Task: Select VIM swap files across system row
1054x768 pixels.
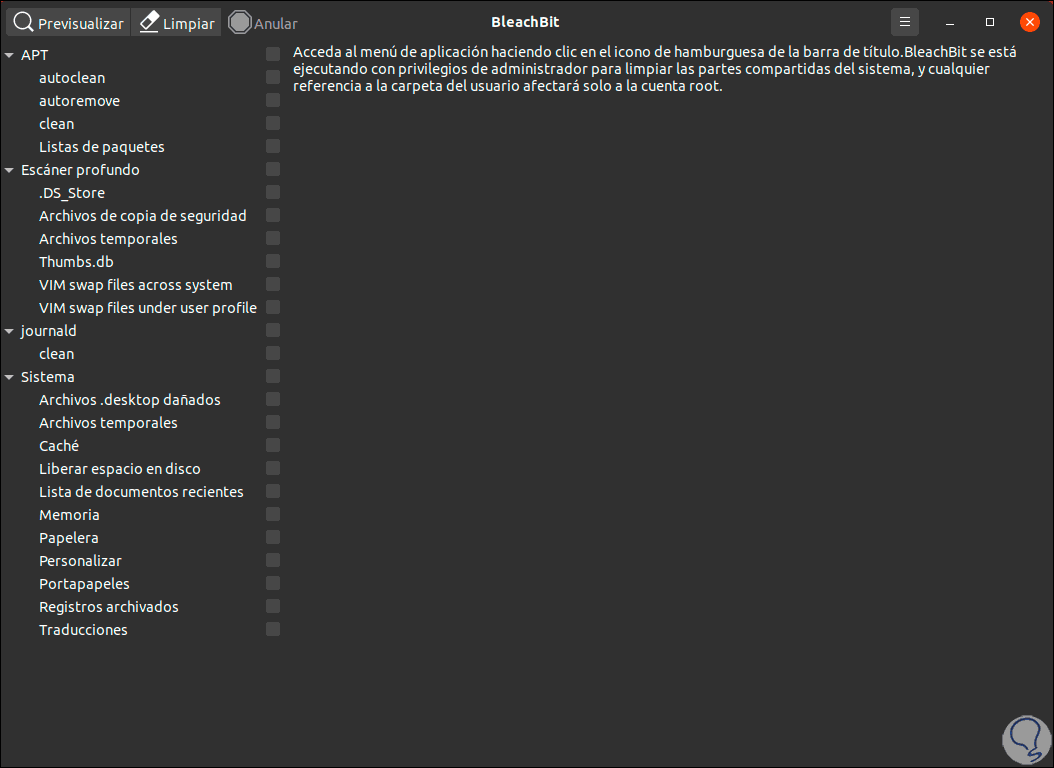Action: coord(136,285)
